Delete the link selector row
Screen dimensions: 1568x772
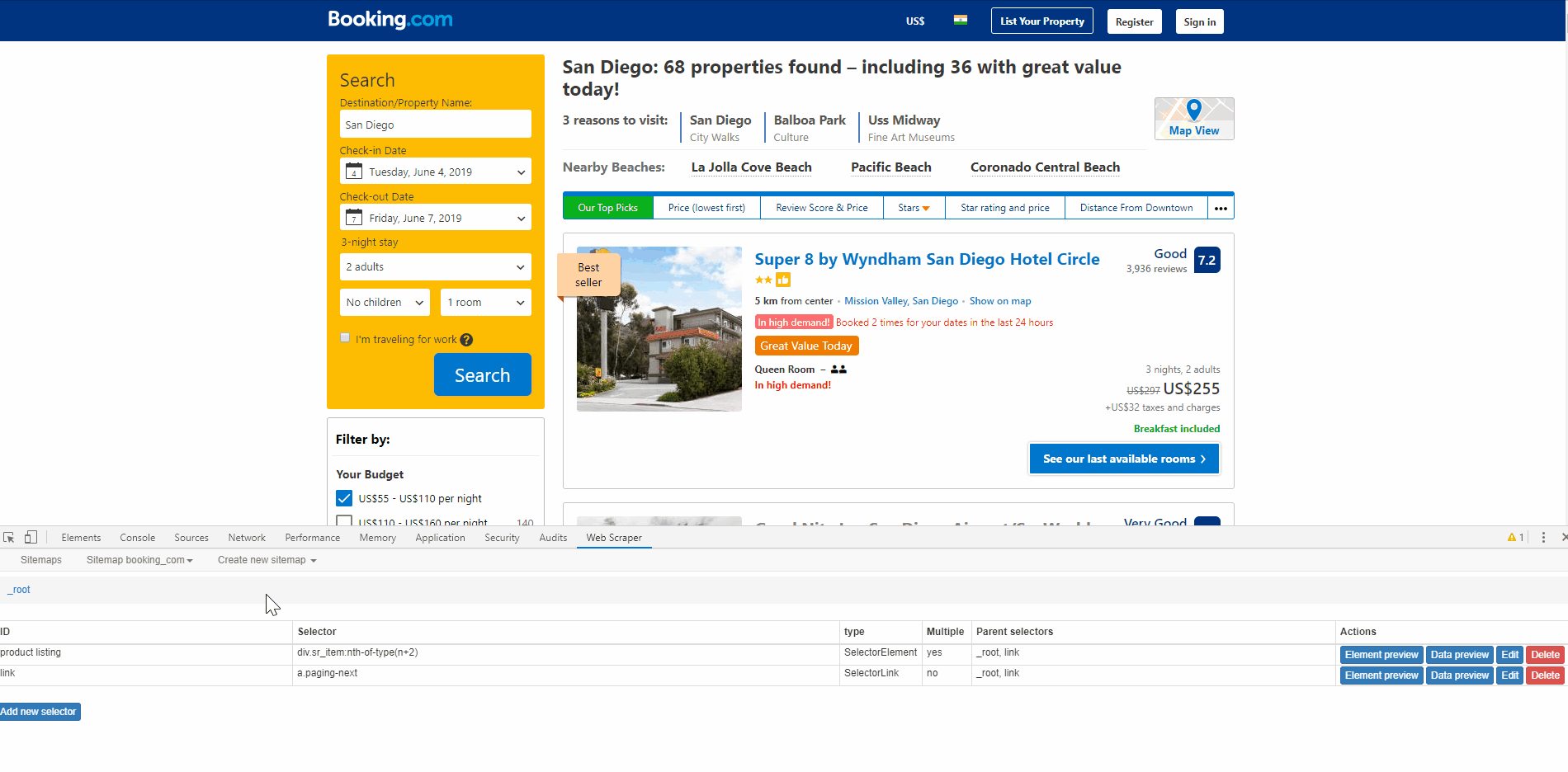[x=1545, y=675]
